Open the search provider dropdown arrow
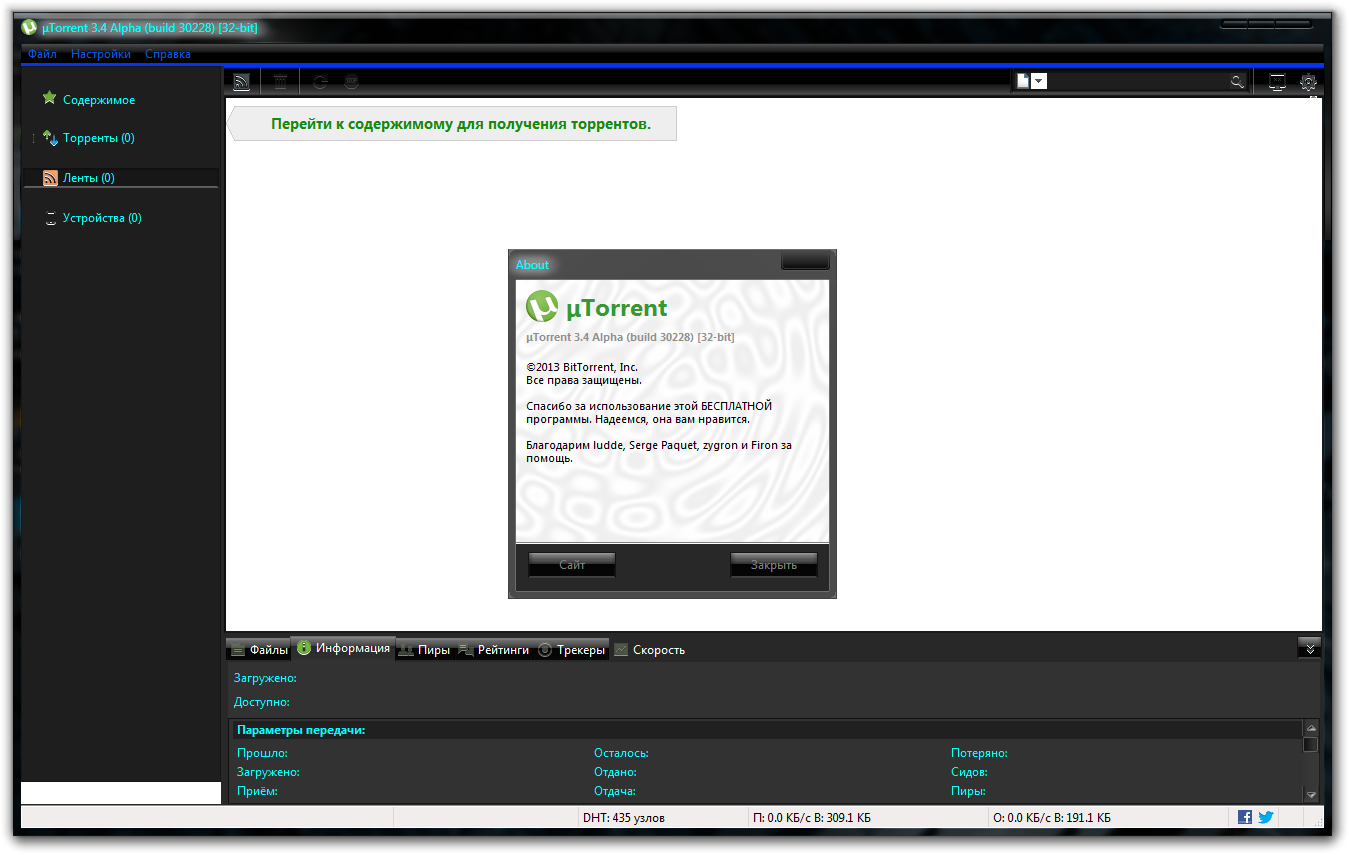1349x855 pixels. click(x=1039, y=82)
